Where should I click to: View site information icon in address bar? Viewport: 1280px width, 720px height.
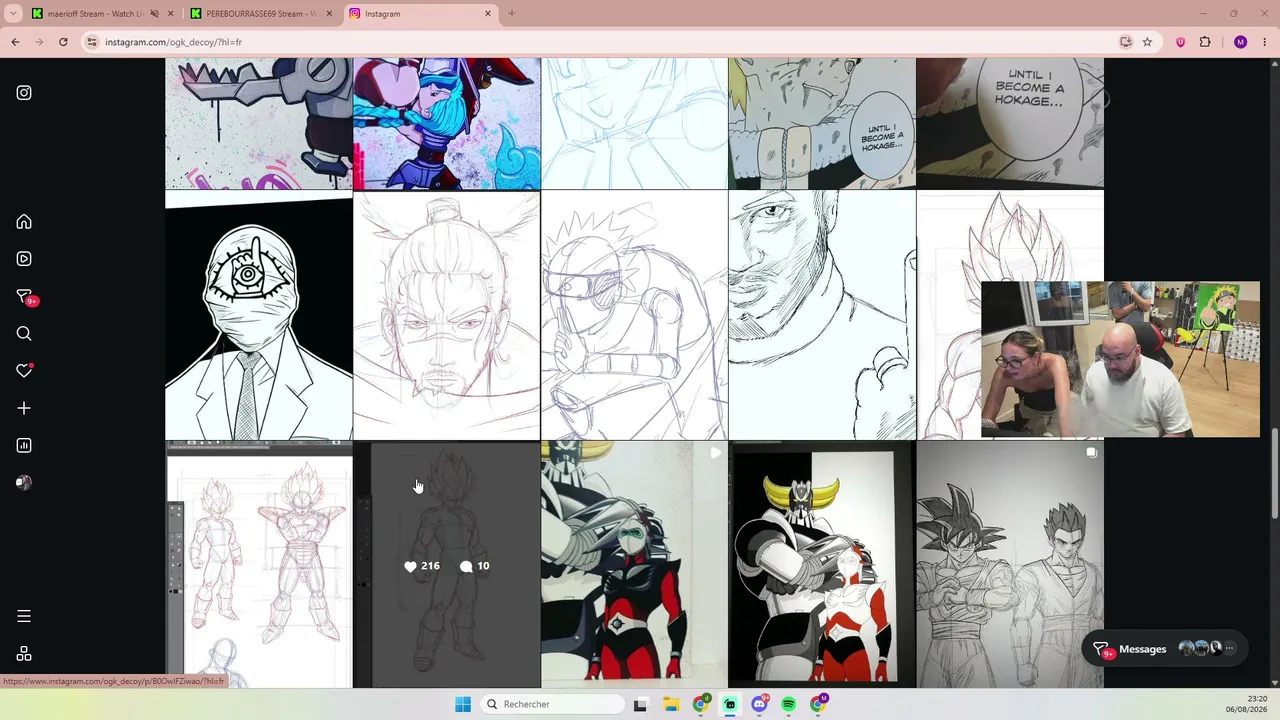92,42
